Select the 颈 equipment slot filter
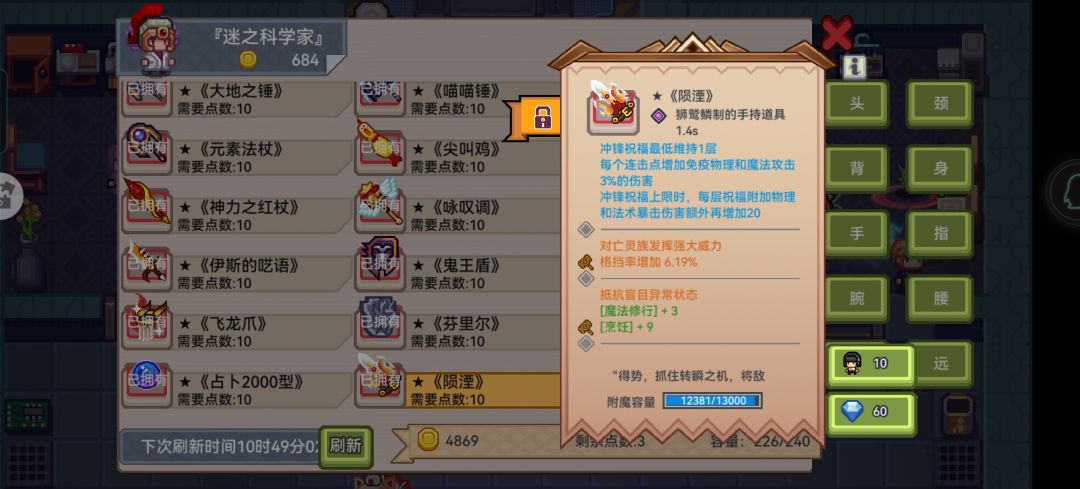Image resolution: width=1080 pixels, height=489 pixels. (940, 104)
